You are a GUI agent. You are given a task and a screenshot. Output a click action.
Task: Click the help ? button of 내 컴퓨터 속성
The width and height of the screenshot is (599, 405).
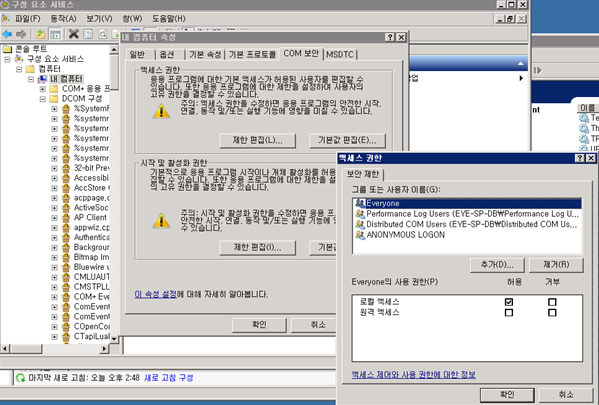[390, 37]
